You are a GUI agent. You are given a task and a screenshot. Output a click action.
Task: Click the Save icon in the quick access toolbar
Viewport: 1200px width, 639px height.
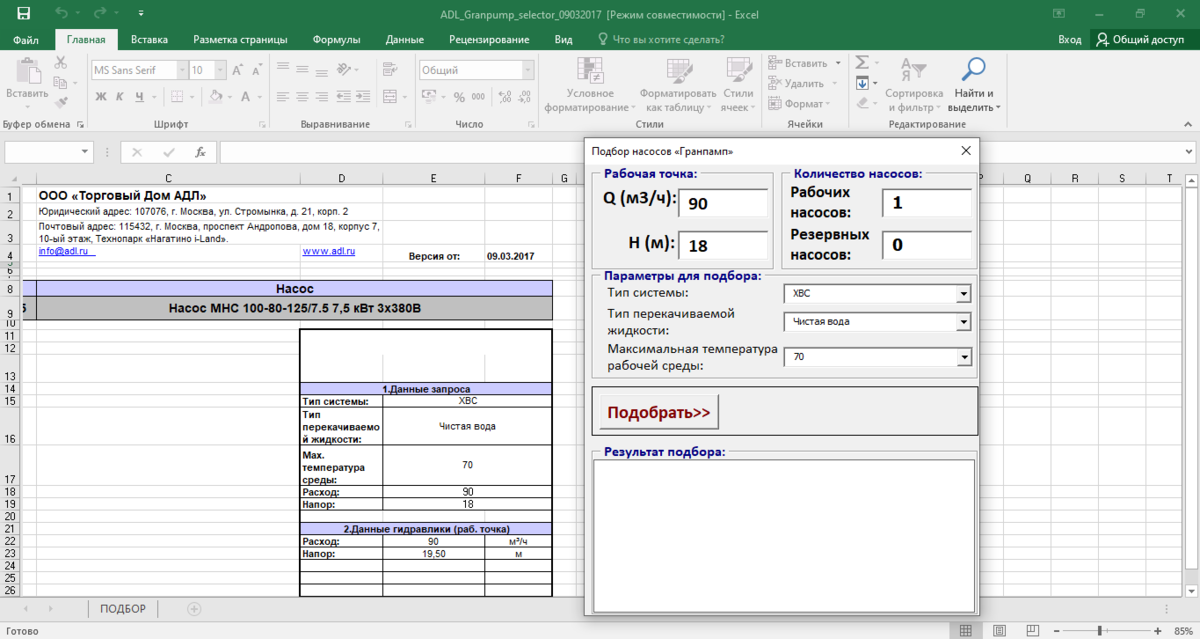coord(23,14)
